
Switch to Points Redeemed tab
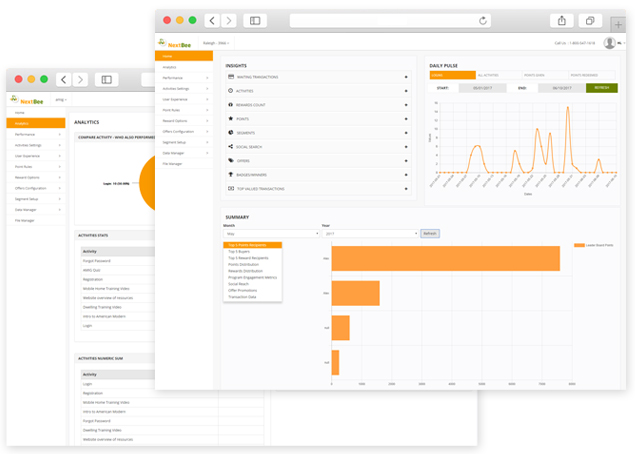tap(592, 75)
